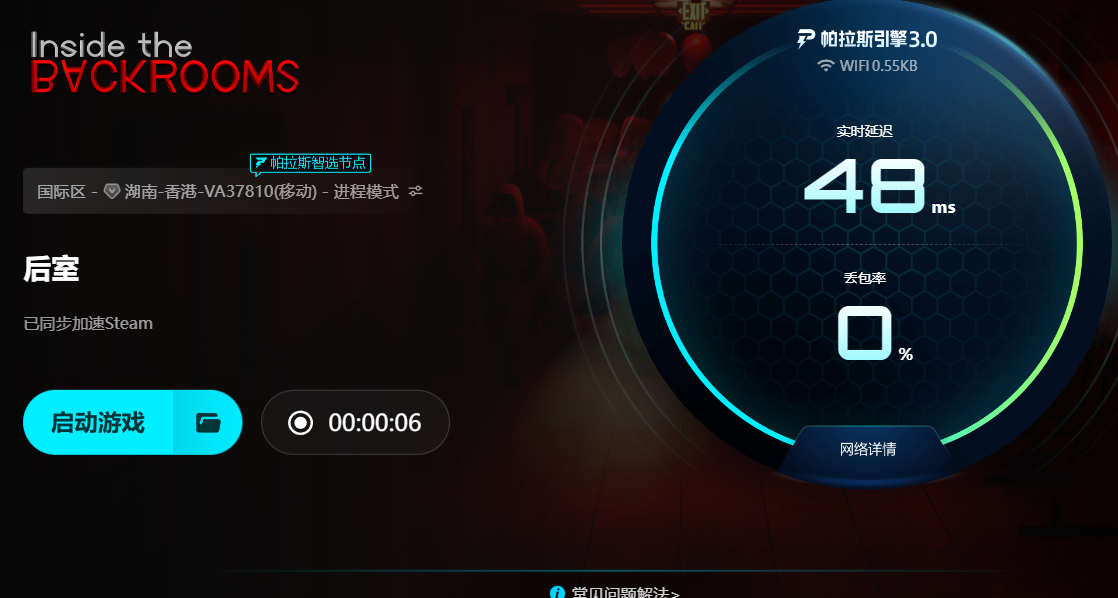Click the stop-acceleration circle icon

coord(300,423)
